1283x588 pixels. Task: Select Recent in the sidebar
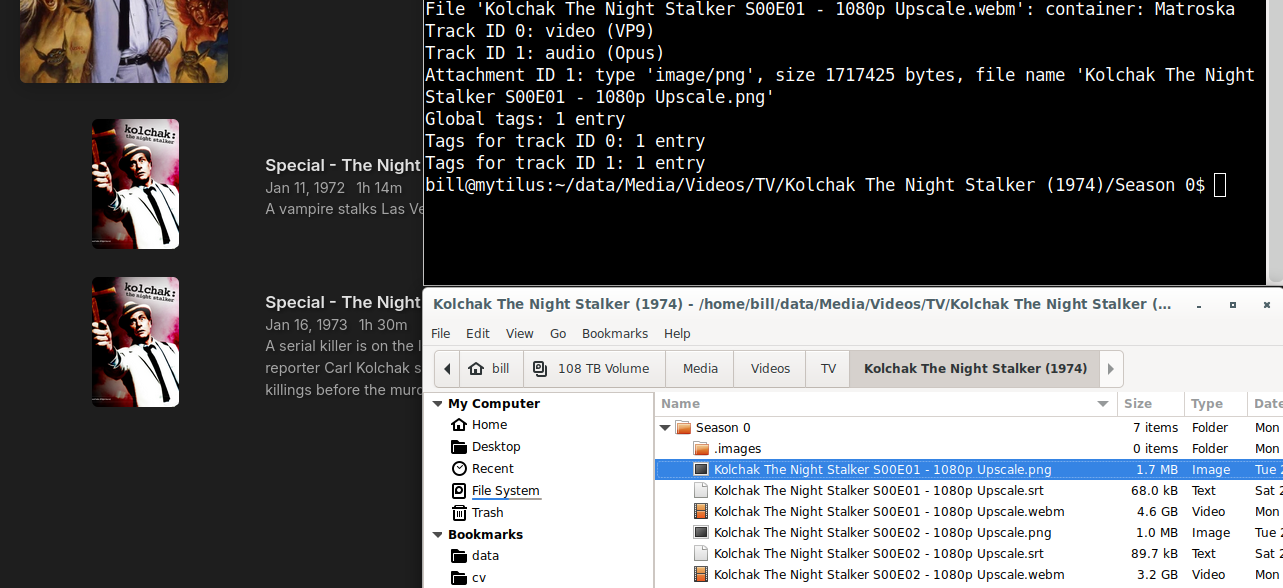[492, 469]
